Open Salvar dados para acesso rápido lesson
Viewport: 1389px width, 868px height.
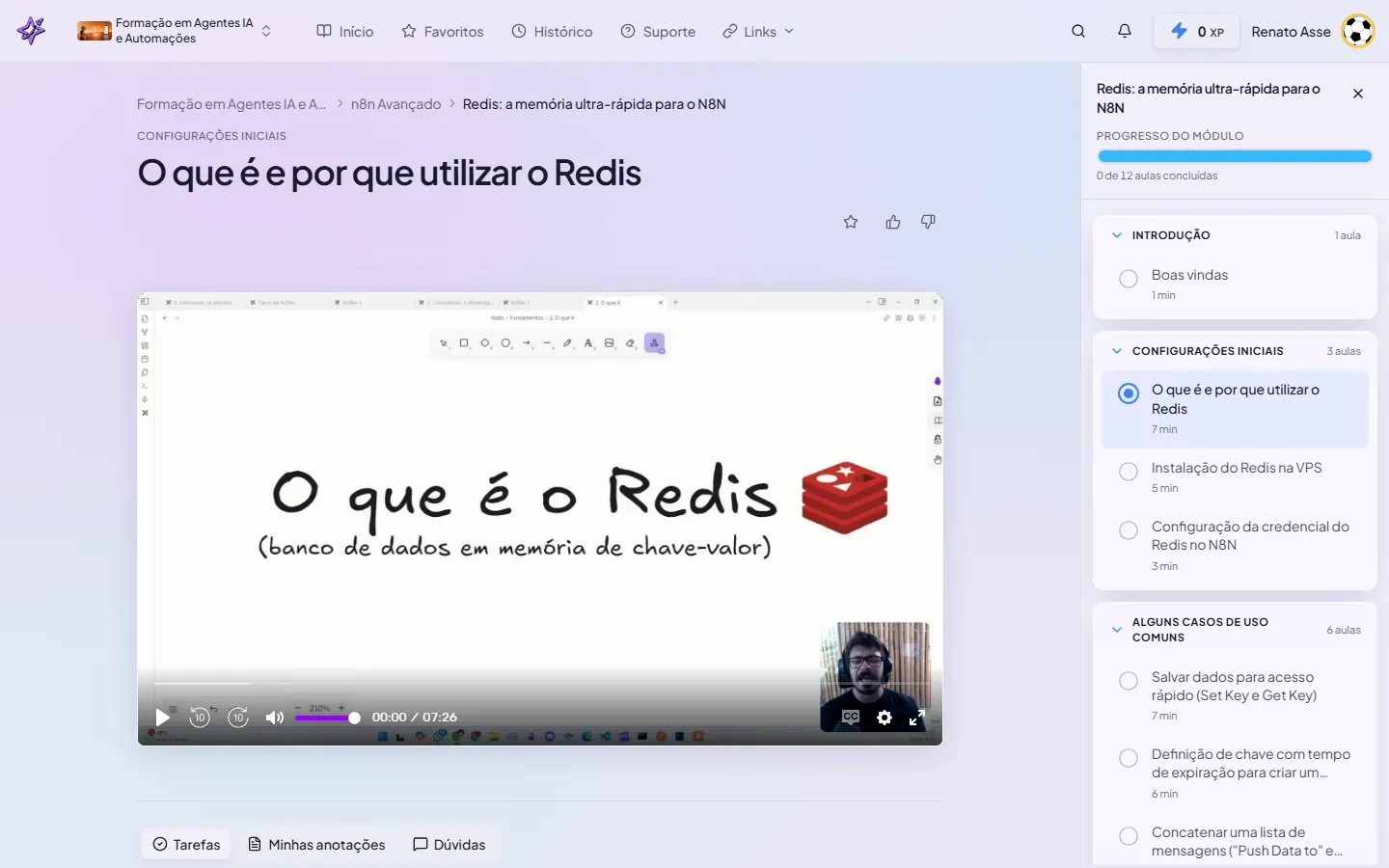1235,686
